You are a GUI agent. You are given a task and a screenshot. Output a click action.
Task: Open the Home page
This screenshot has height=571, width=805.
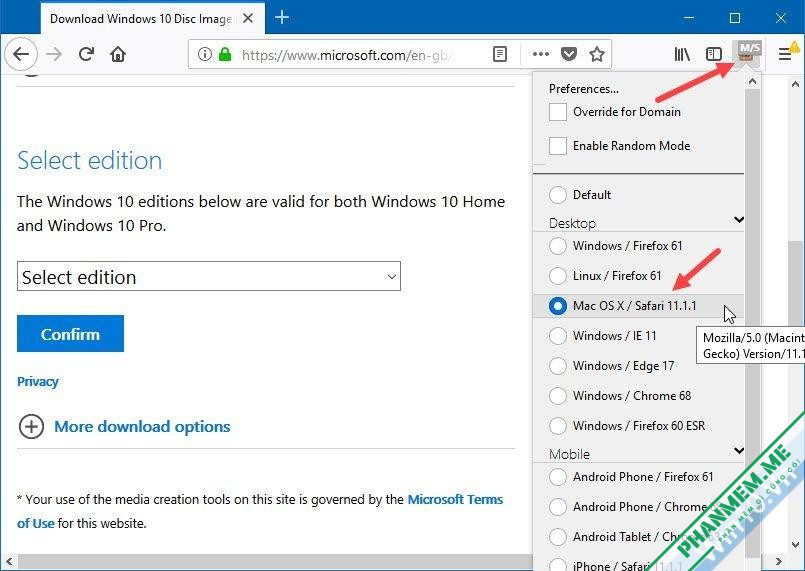[118, 54]
